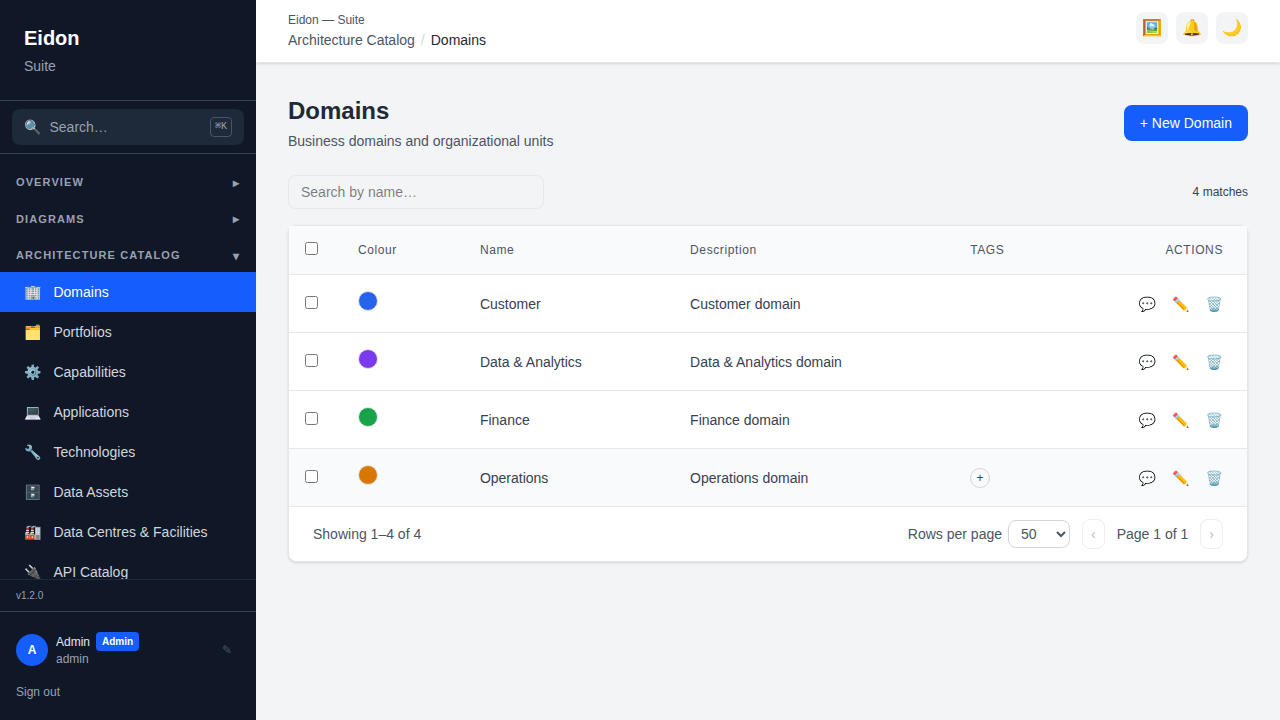Delete the Customer domain via trash icon
This screenshot has height=720, width=1280.
1214,304
